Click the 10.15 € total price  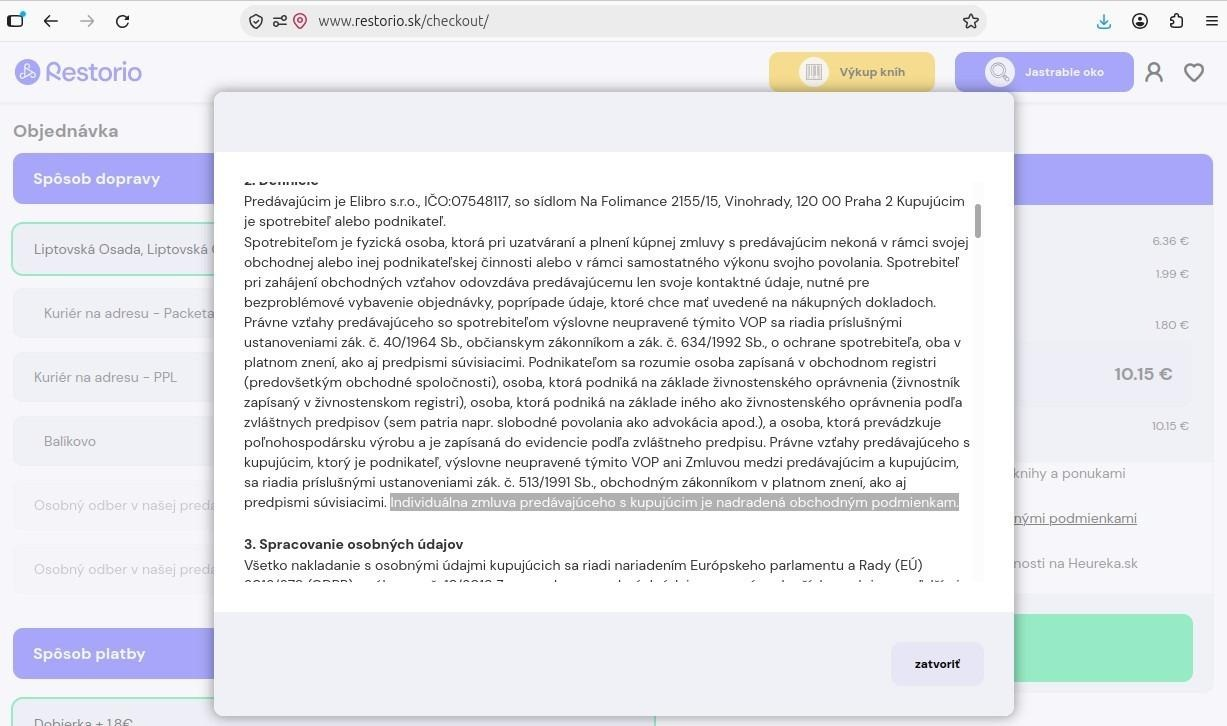click(x=1143, y=374)
